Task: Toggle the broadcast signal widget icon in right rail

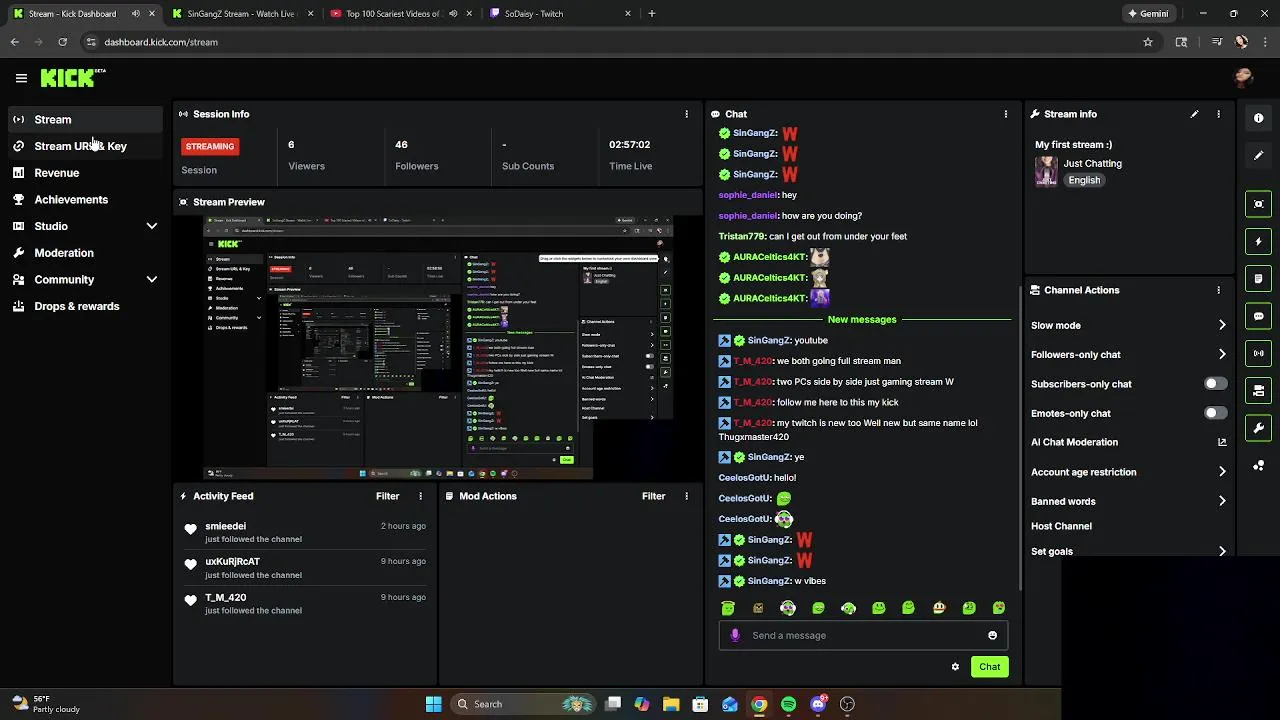Action: click(x=1258, y=353)
